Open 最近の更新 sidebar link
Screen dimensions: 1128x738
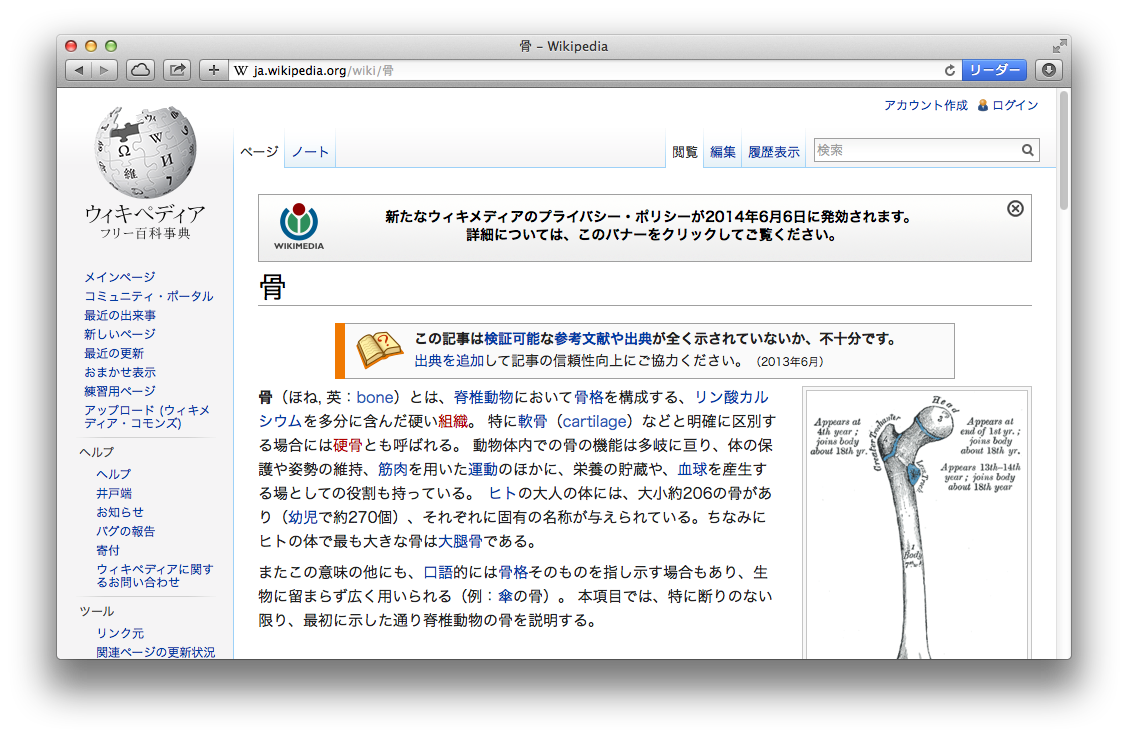click(114, 353)
